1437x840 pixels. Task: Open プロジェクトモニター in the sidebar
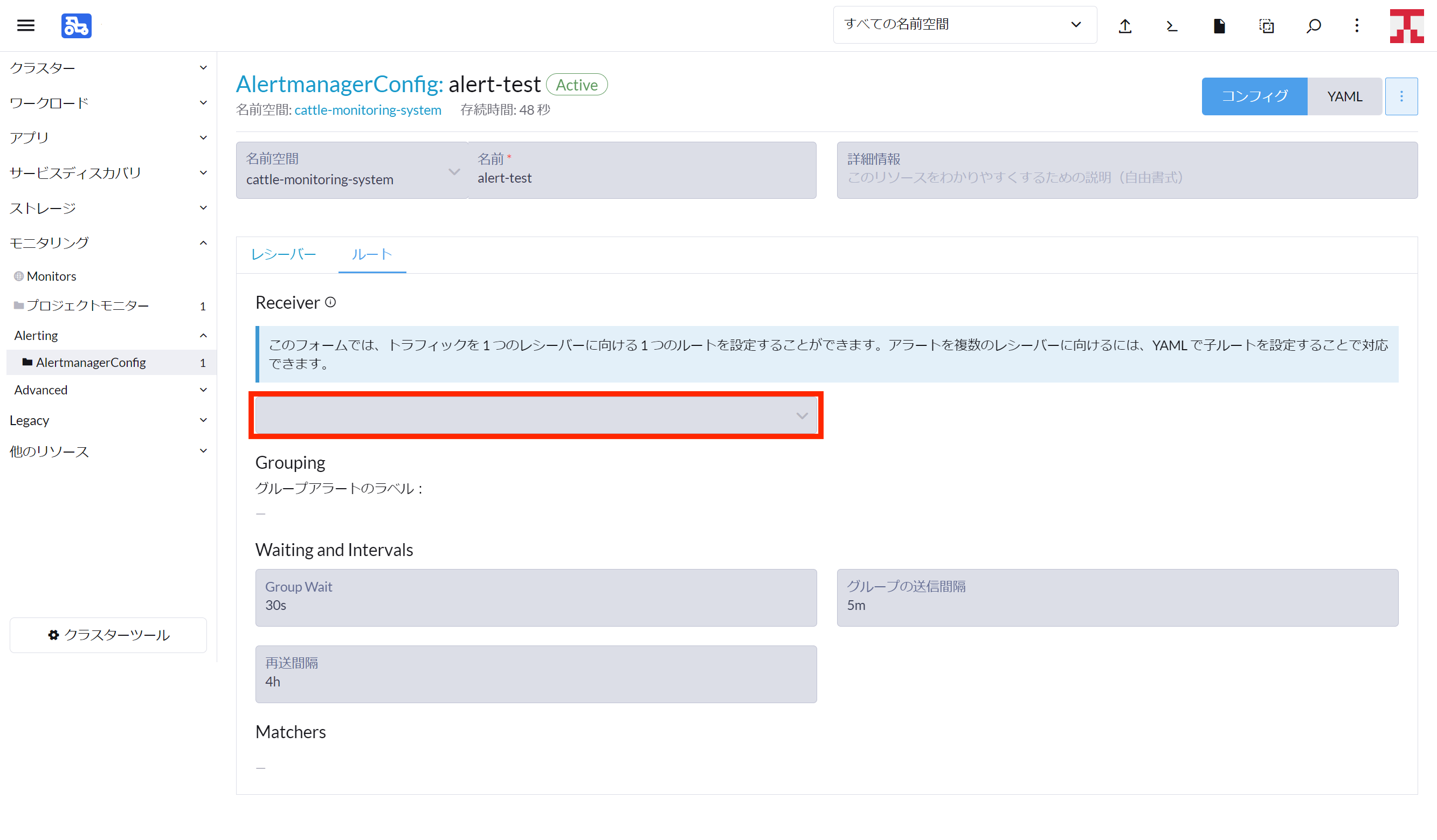tap(88, 306)
